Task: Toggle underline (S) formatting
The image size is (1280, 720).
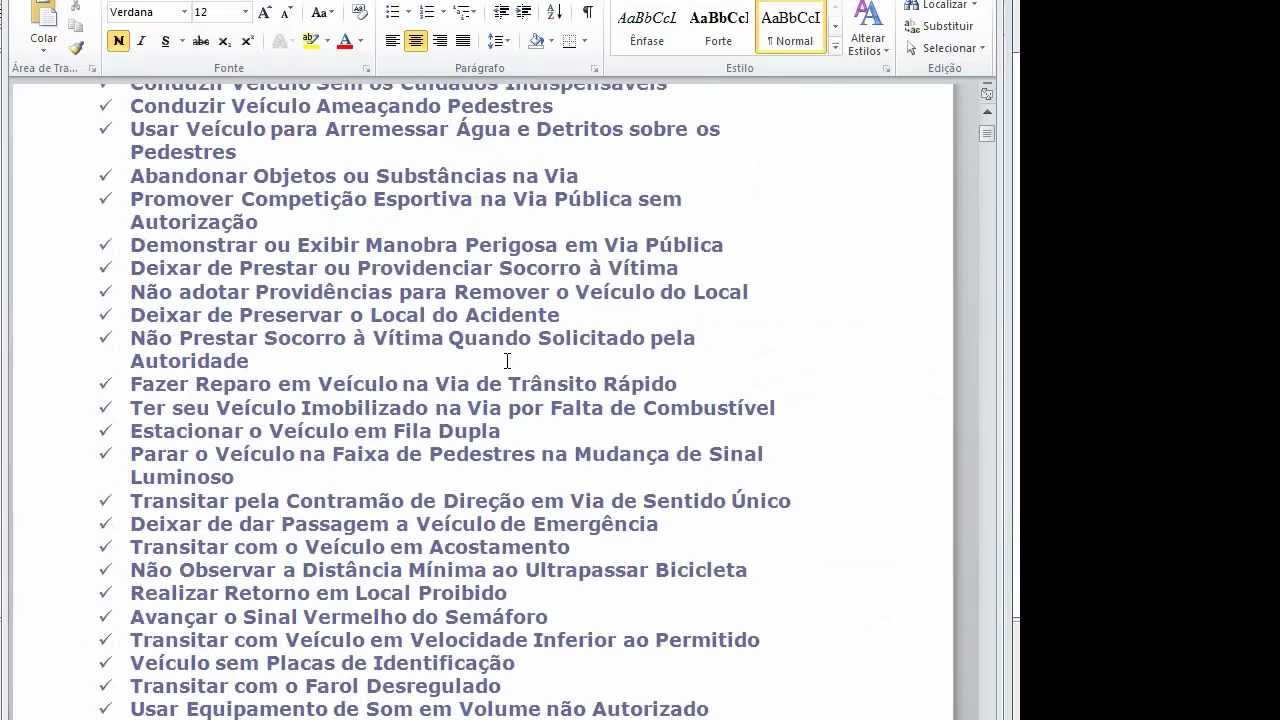Action: (165, 41)
